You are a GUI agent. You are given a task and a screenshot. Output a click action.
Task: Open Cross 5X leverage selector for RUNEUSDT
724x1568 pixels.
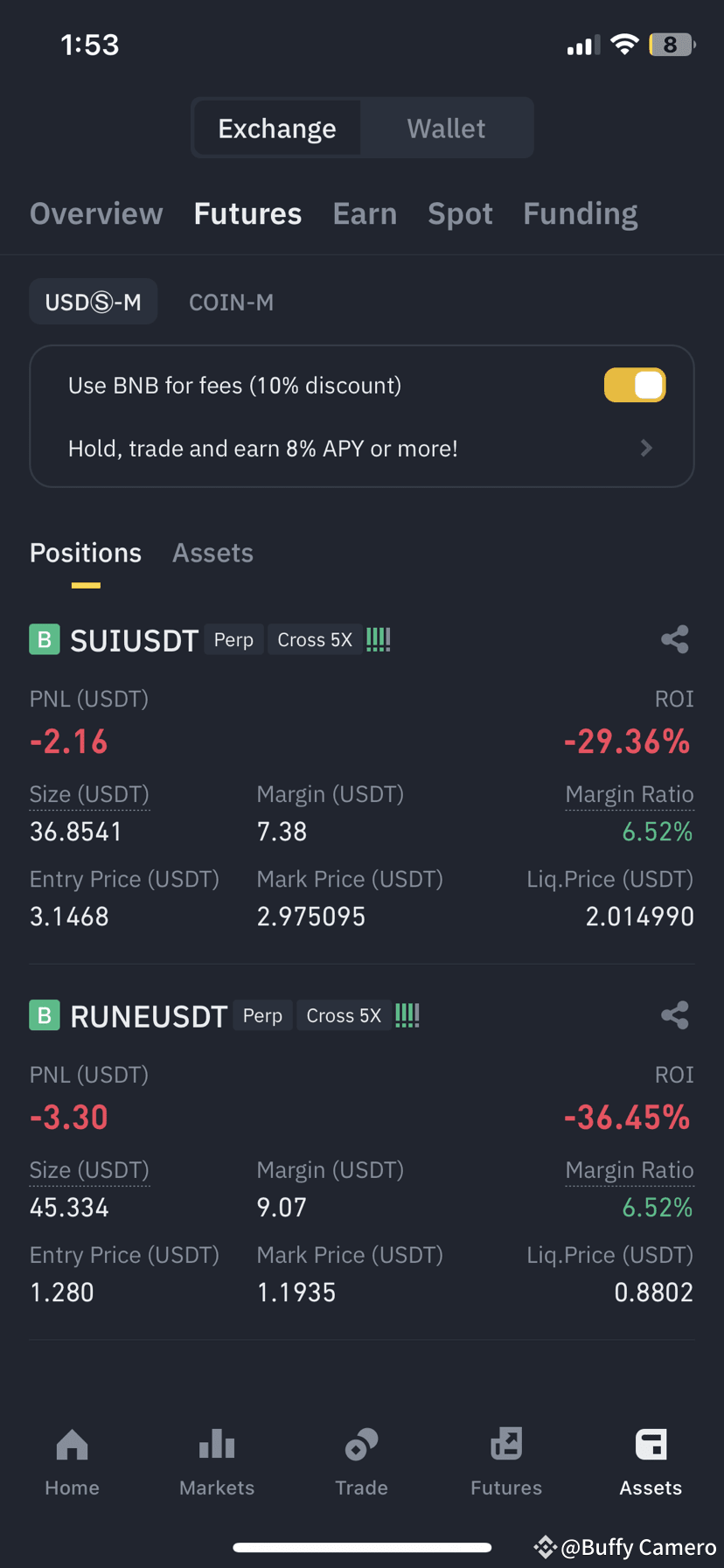pos(344,1016)
